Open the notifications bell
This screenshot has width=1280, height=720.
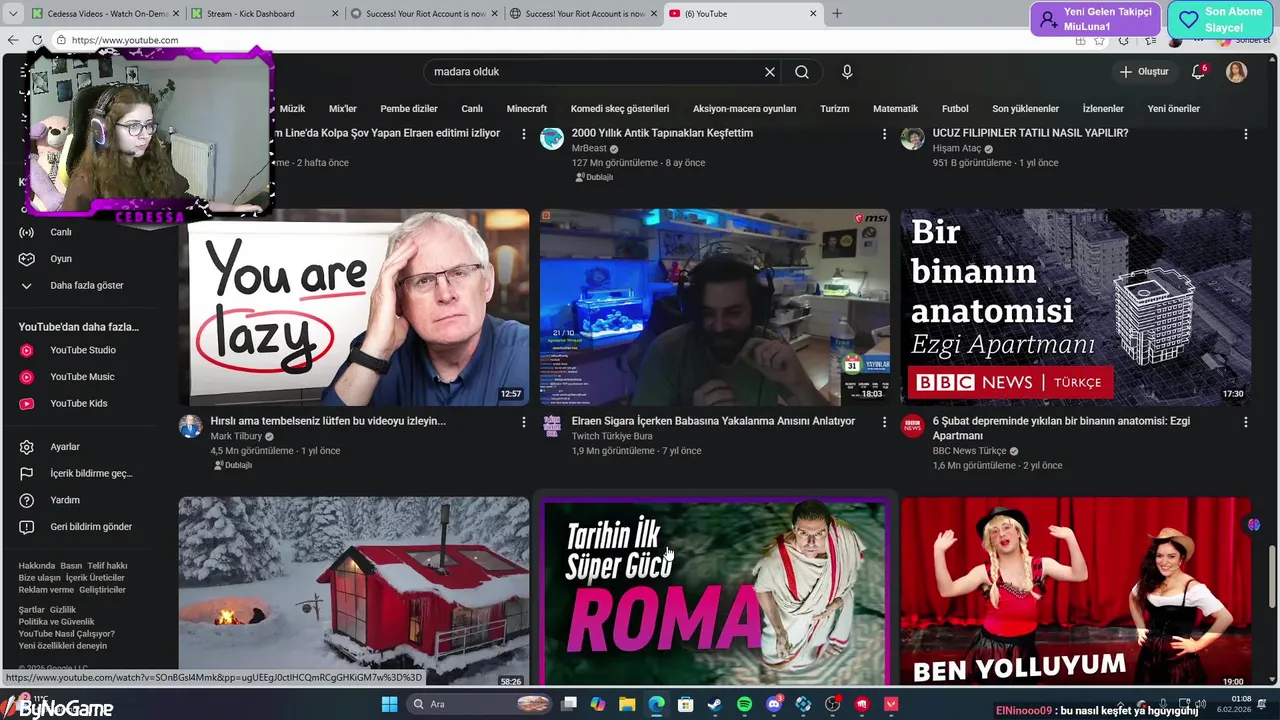tap(1198, 72)
